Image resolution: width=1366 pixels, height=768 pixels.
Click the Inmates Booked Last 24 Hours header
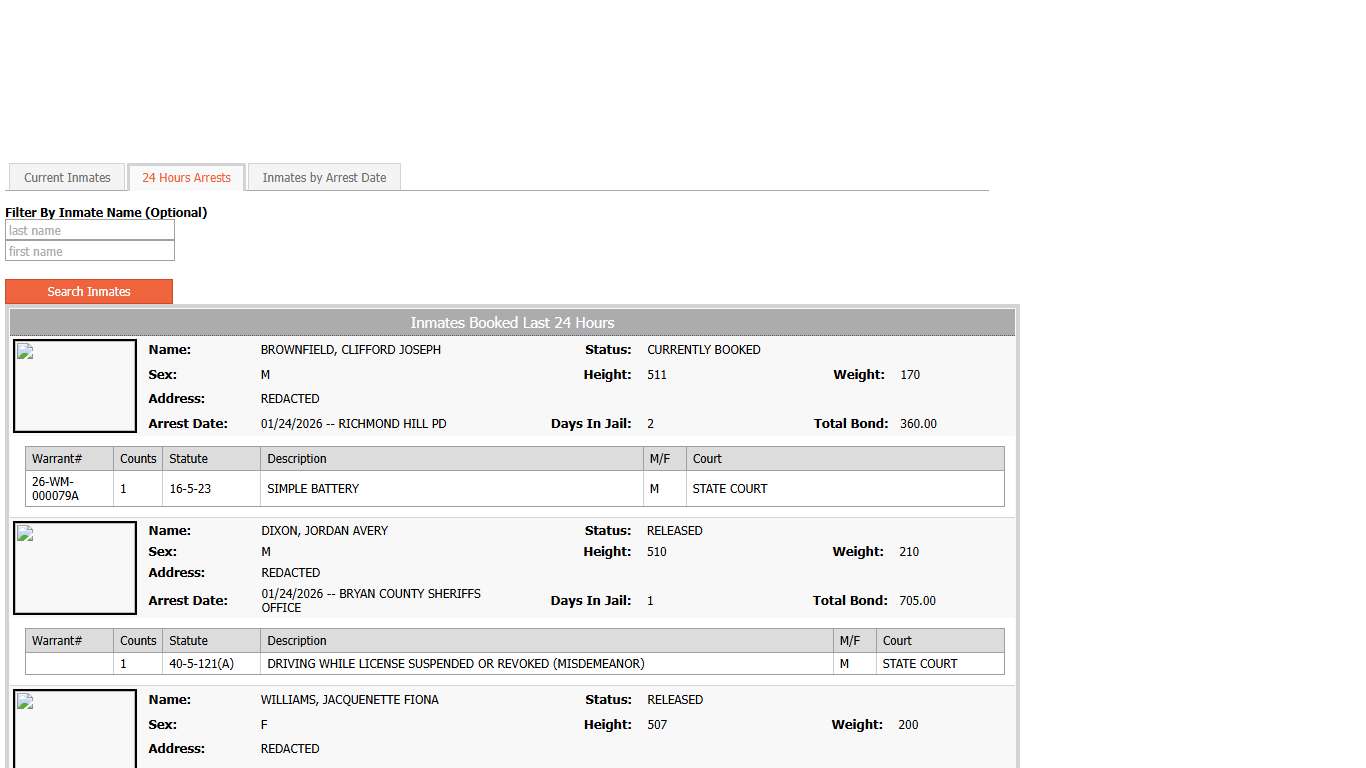click(x=512, y=323)
